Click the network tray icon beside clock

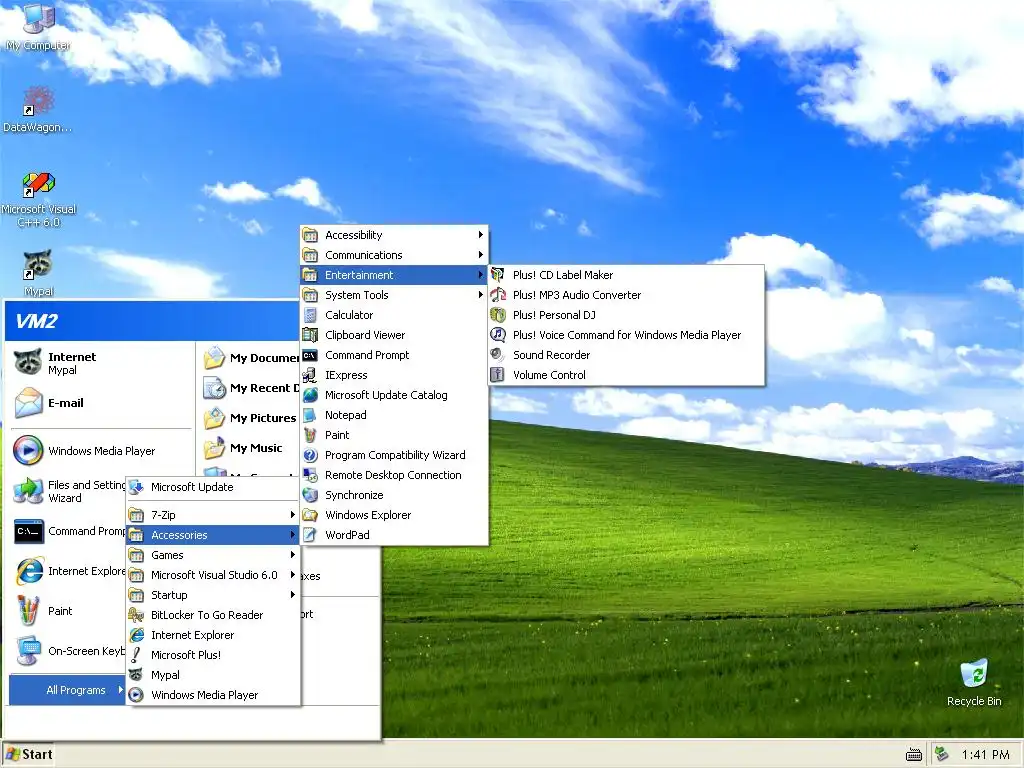pos(941,754)
